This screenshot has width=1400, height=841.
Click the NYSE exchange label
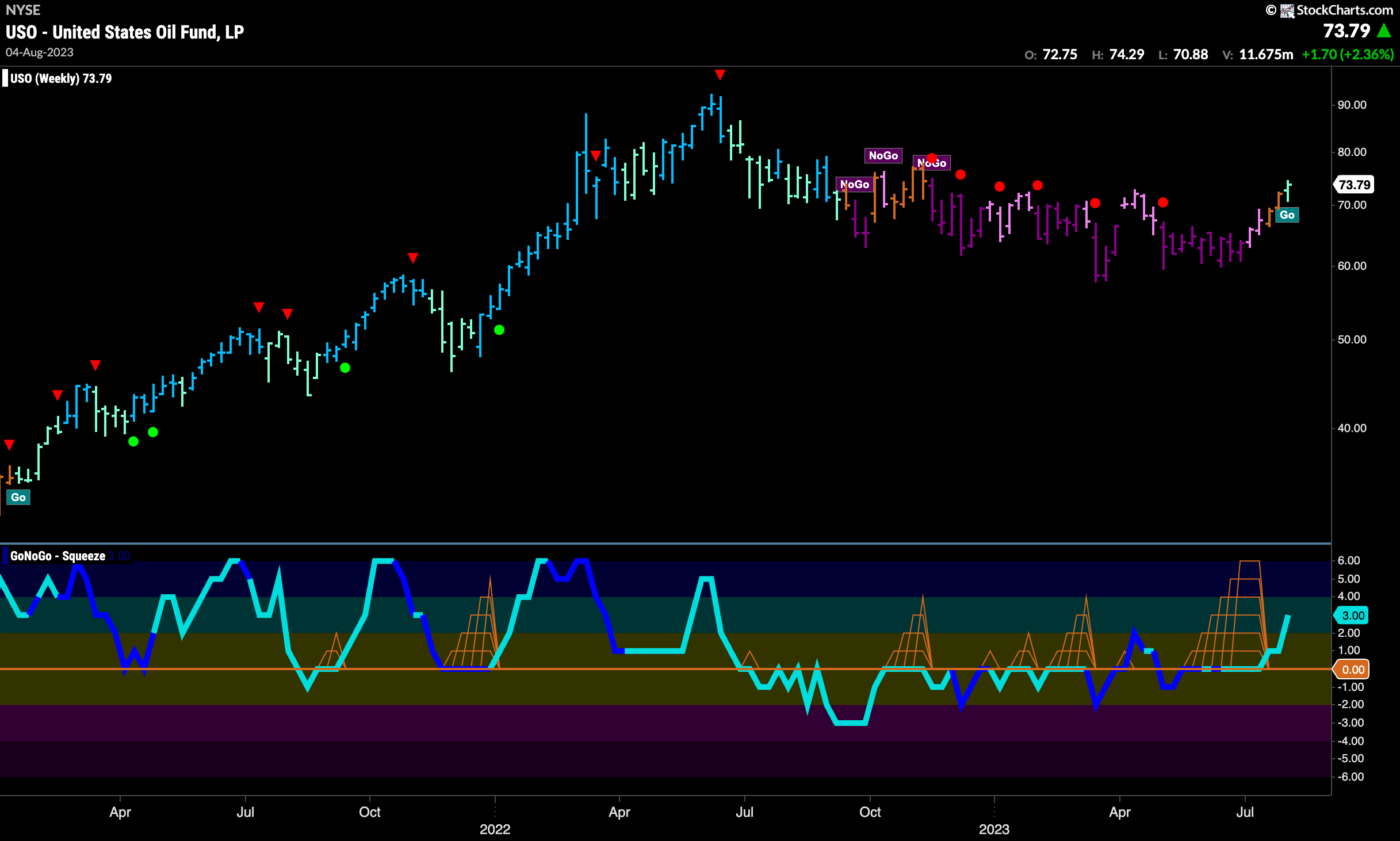23,10
